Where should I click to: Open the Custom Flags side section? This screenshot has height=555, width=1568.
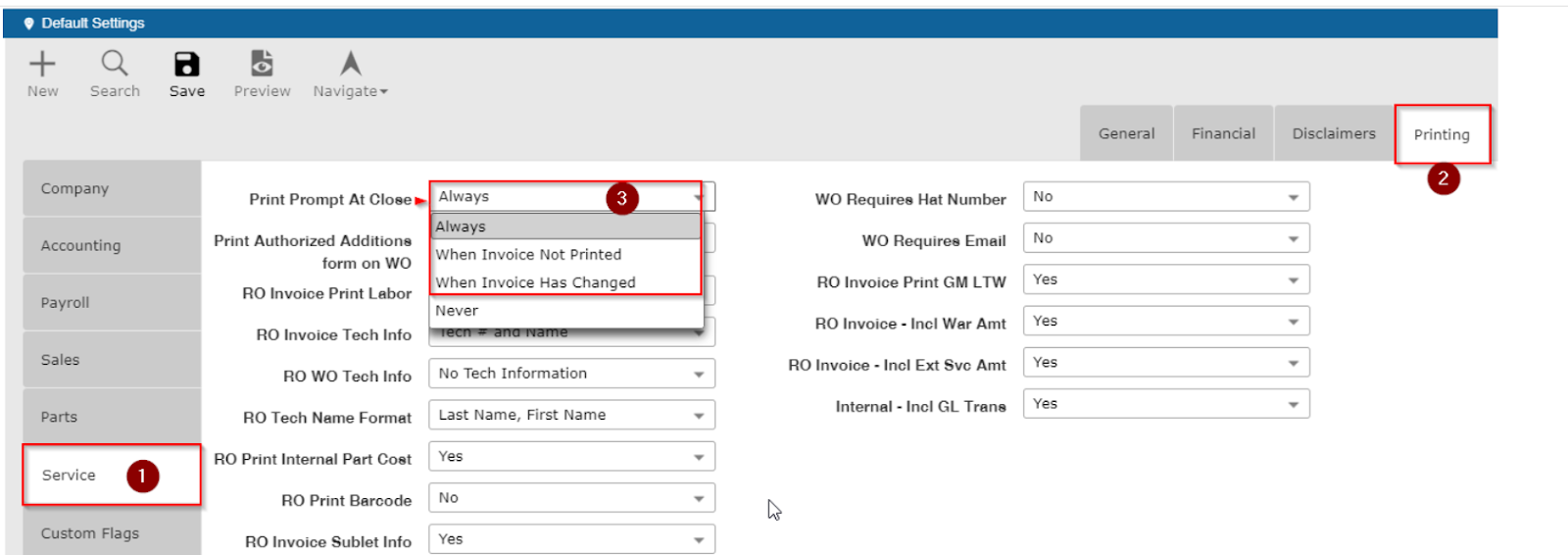pyautogui.click(x=112, y=533)
